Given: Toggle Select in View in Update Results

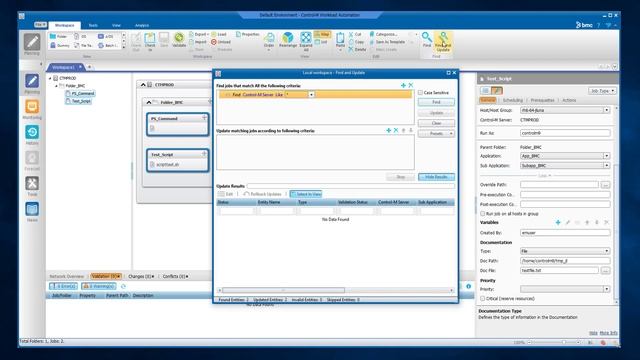Looking at the screenshot, I should pos(306,194).
